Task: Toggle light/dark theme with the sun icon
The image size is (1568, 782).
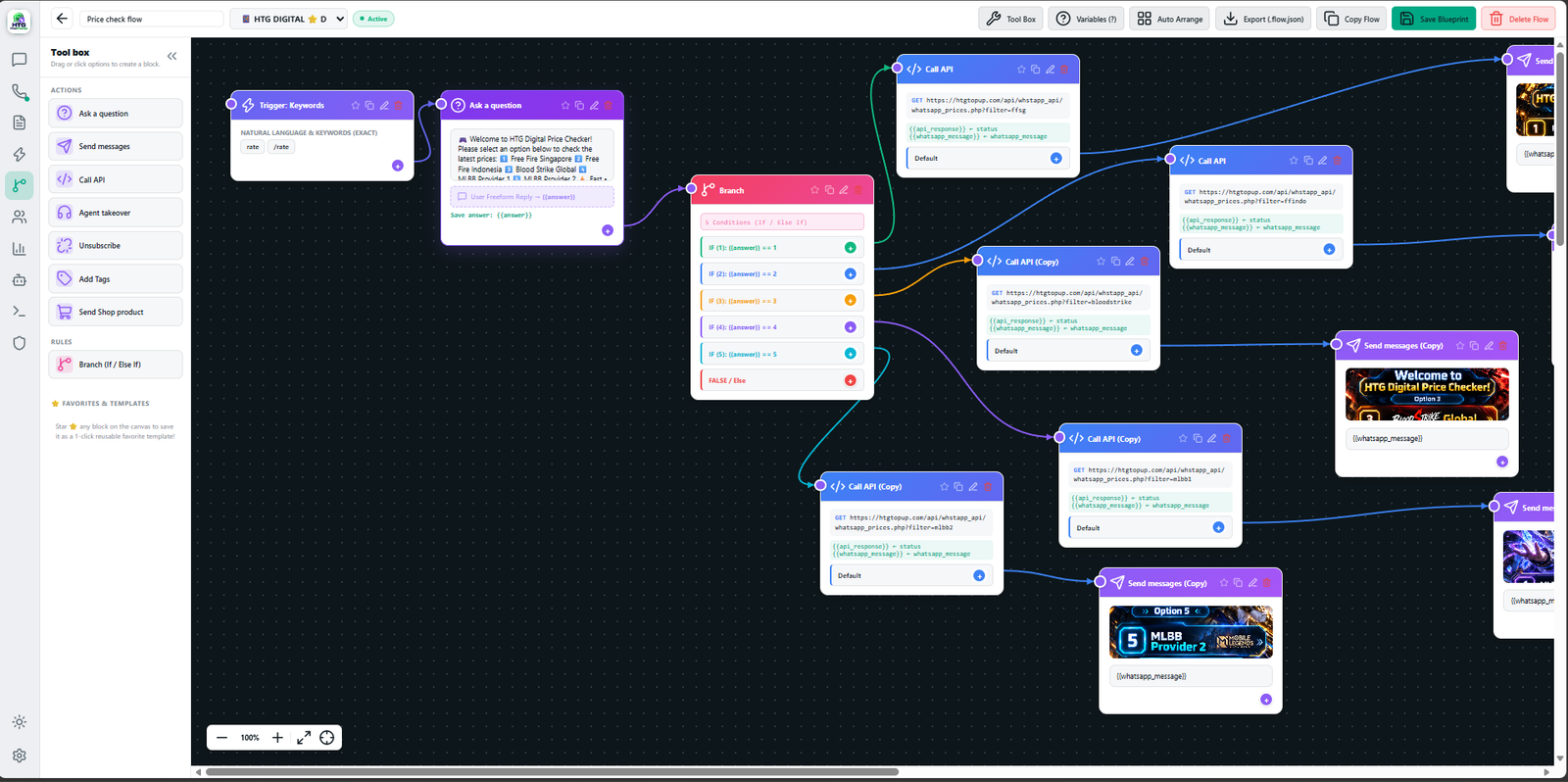Action: [19, 722]
